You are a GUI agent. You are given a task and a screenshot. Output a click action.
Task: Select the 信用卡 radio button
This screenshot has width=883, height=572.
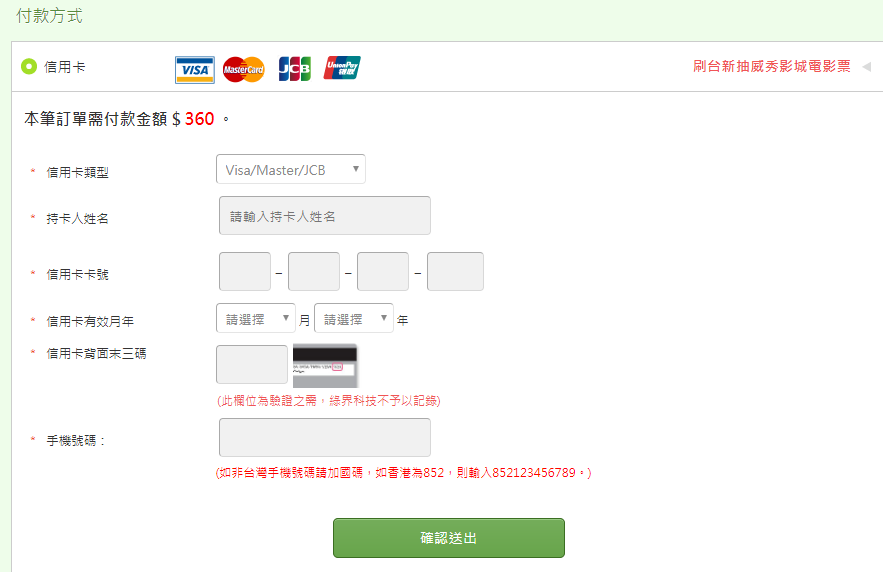coord(29,66)
